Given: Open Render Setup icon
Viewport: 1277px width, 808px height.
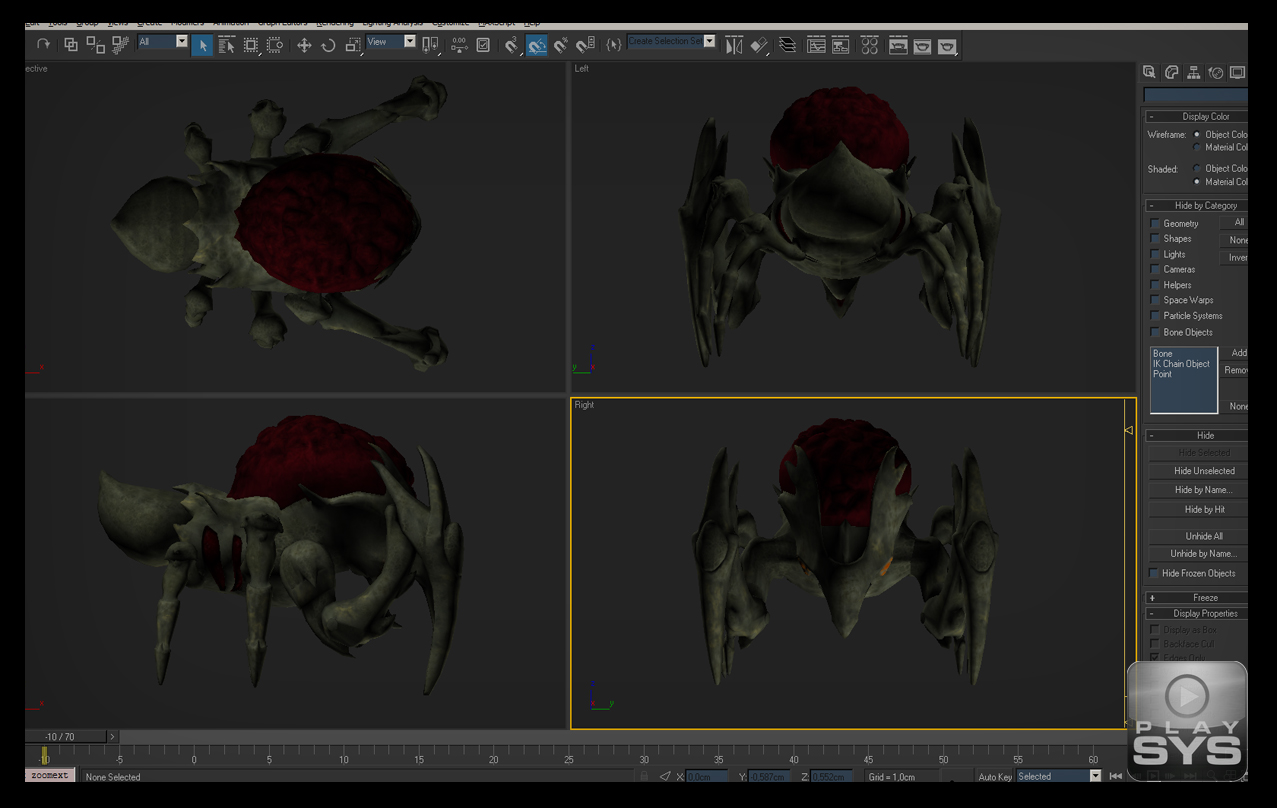Looking at the screenshot, I should click(898, 45).
